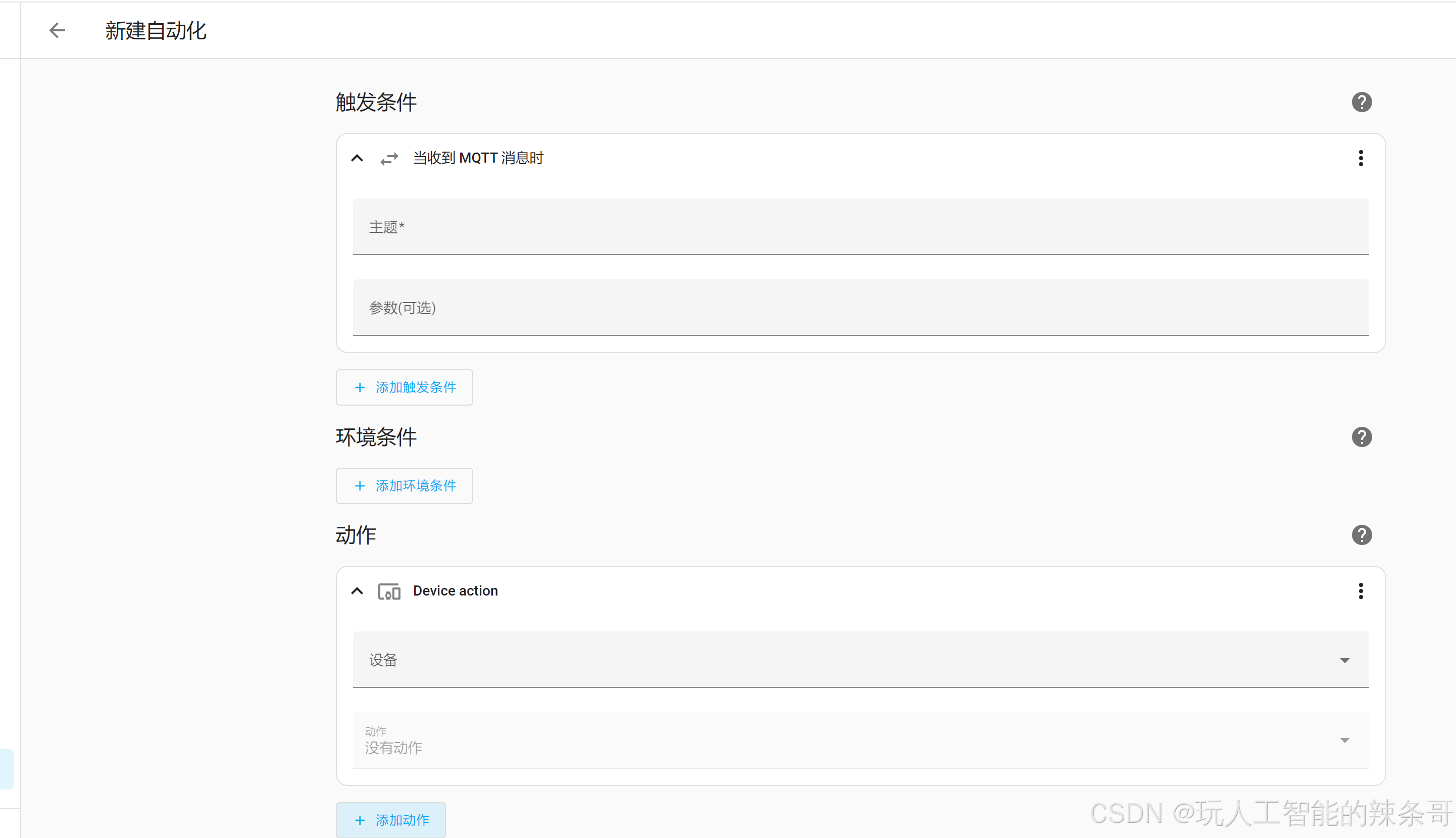Open the 设备 dropdown
The height and width of the screenshot is (838, 1456).
pos(861,660)
